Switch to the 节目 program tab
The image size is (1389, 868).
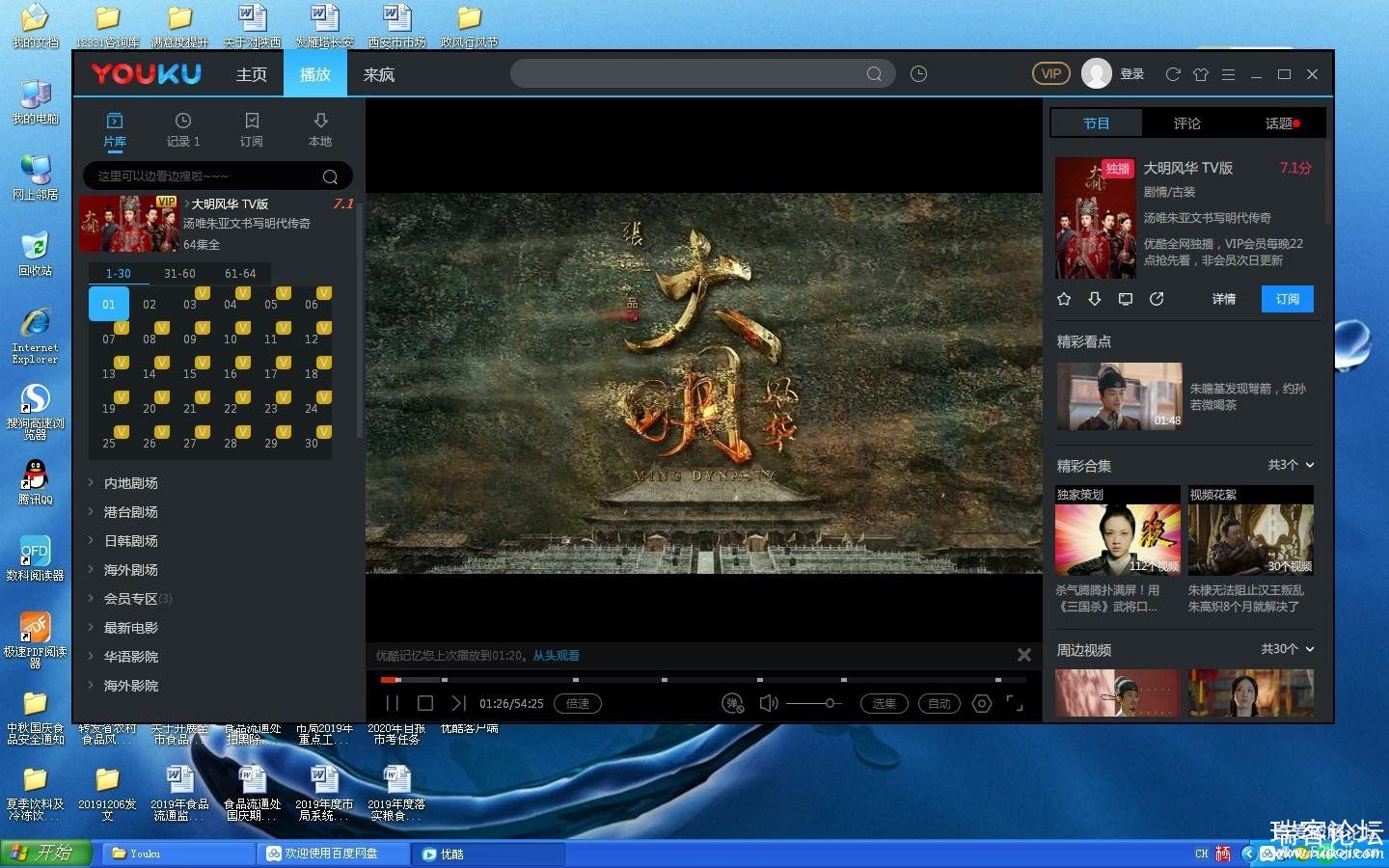1097,122
